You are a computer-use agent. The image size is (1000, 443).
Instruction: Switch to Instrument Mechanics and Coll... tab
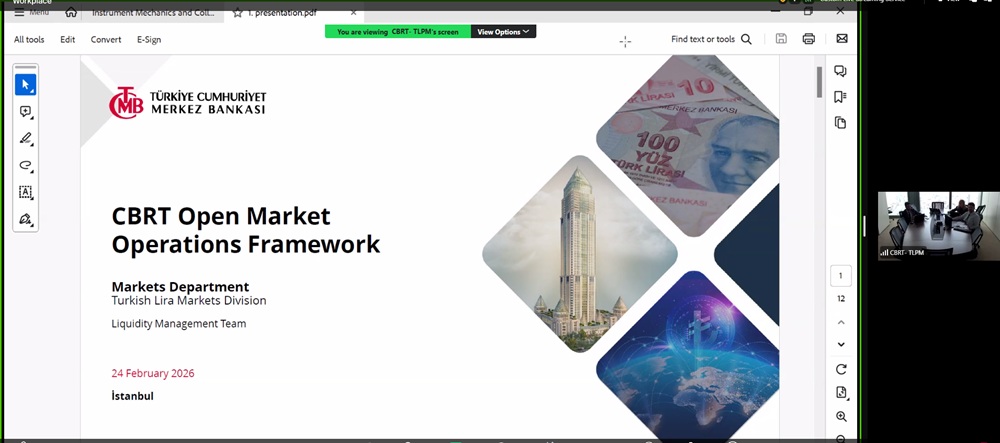[150, 13]
